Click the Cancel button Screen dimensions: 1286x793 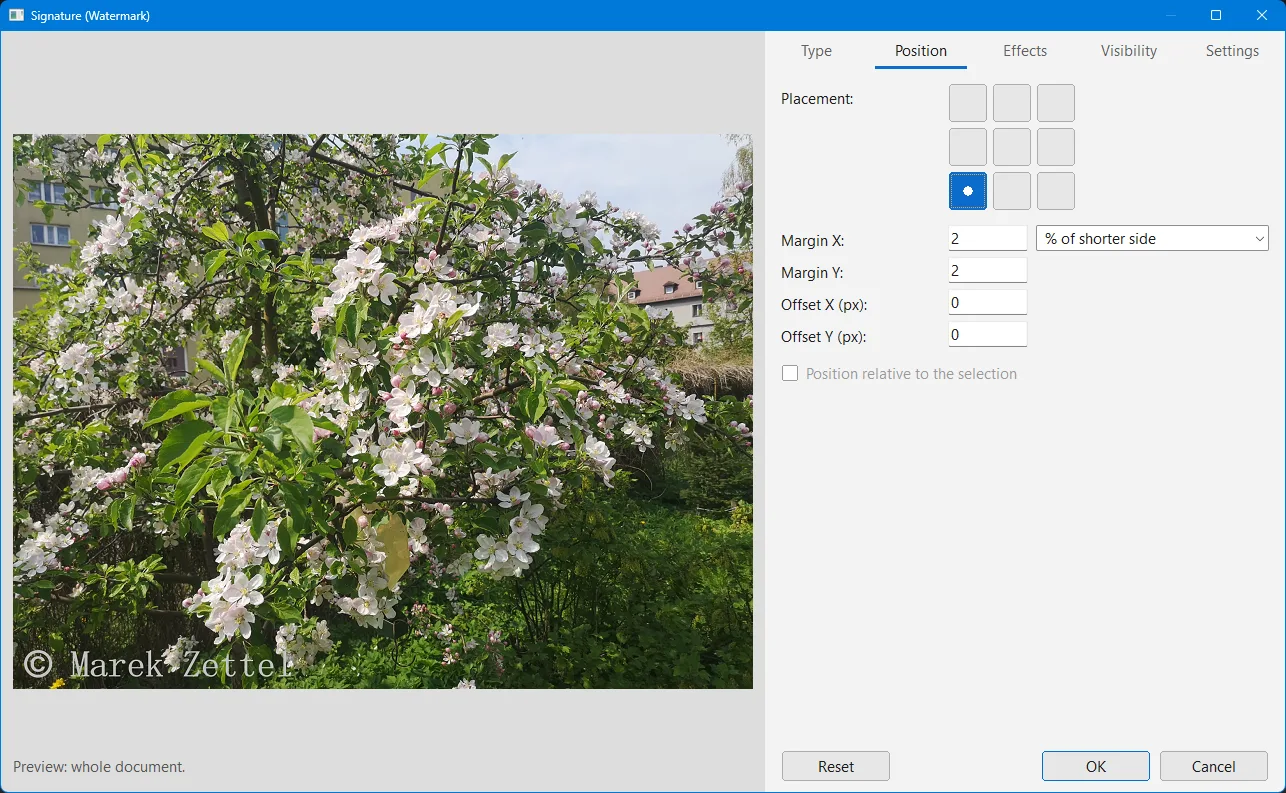click(1214, 767)
